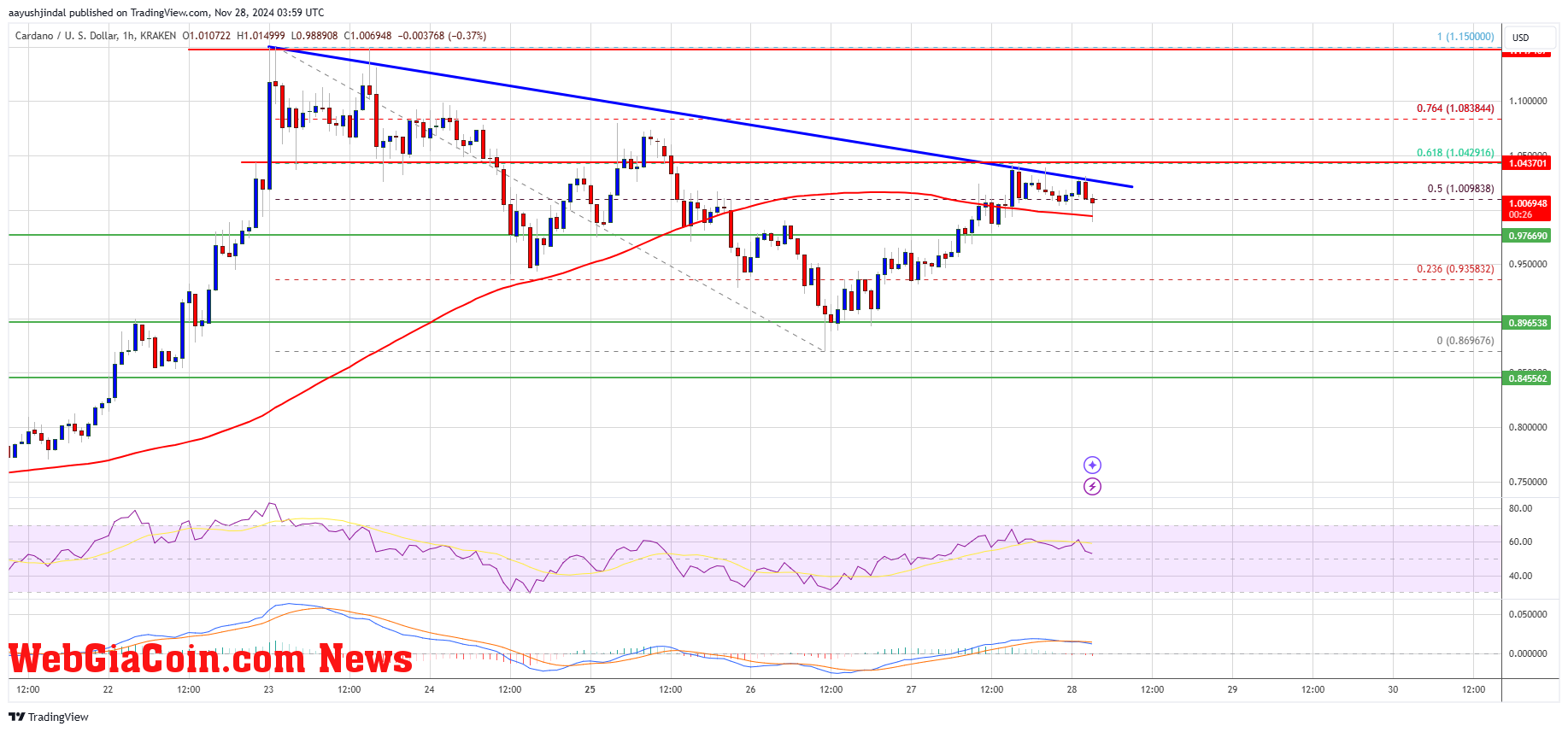Click the open value O1.010722
The image size is (1568, 732).
tap(206, 36)
